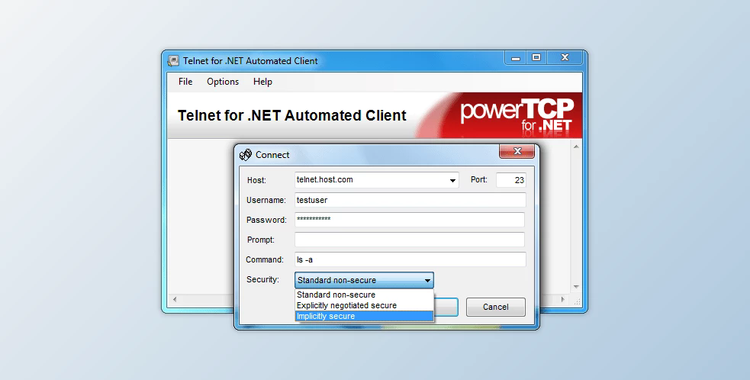Click into the Port field
Screen dimensions: 750x380
(x=511, y=180)
